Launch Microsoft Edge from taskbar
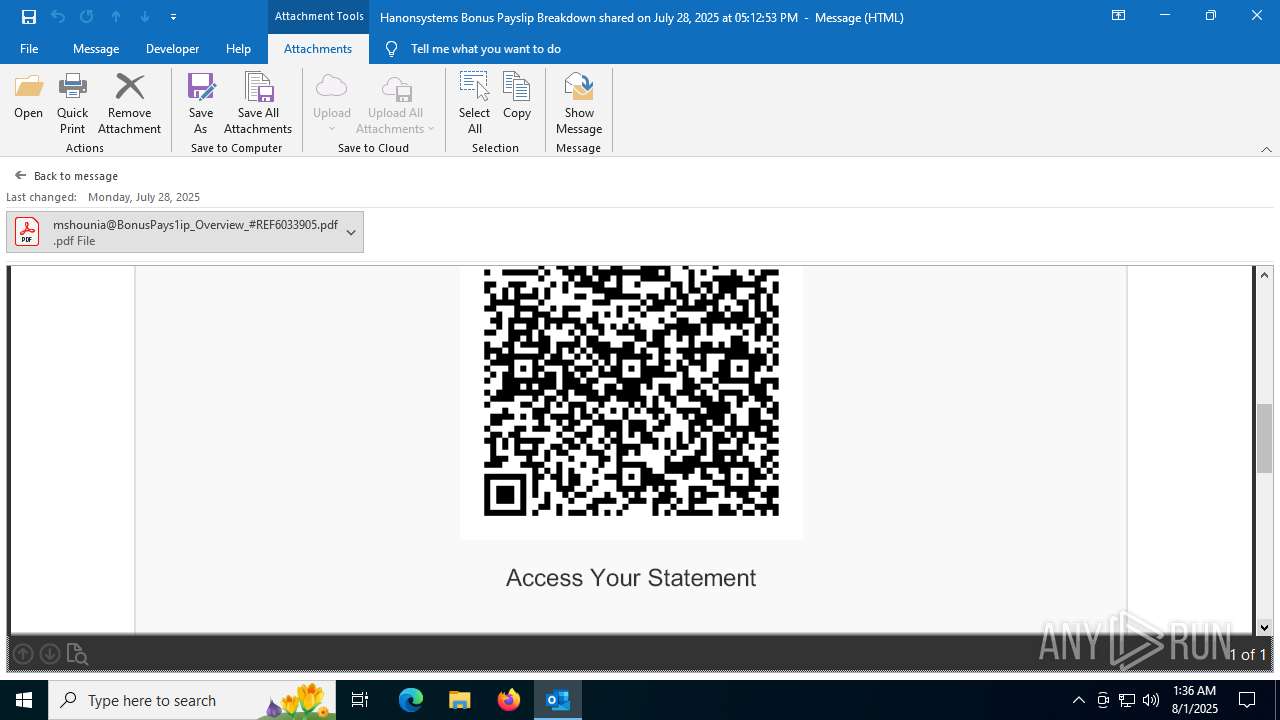Viewport: 1280px width, 720px height. coord(411,700)
